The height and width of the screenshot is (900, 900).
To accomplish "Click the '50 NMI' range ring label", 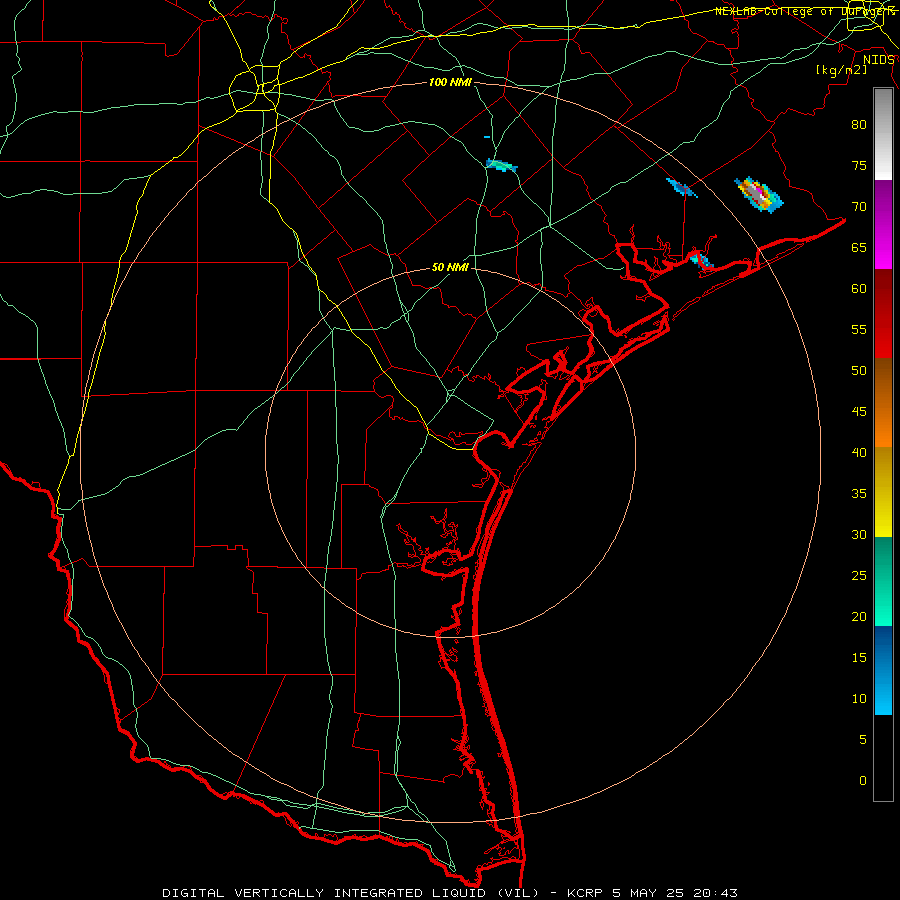I will click(450, 267).
